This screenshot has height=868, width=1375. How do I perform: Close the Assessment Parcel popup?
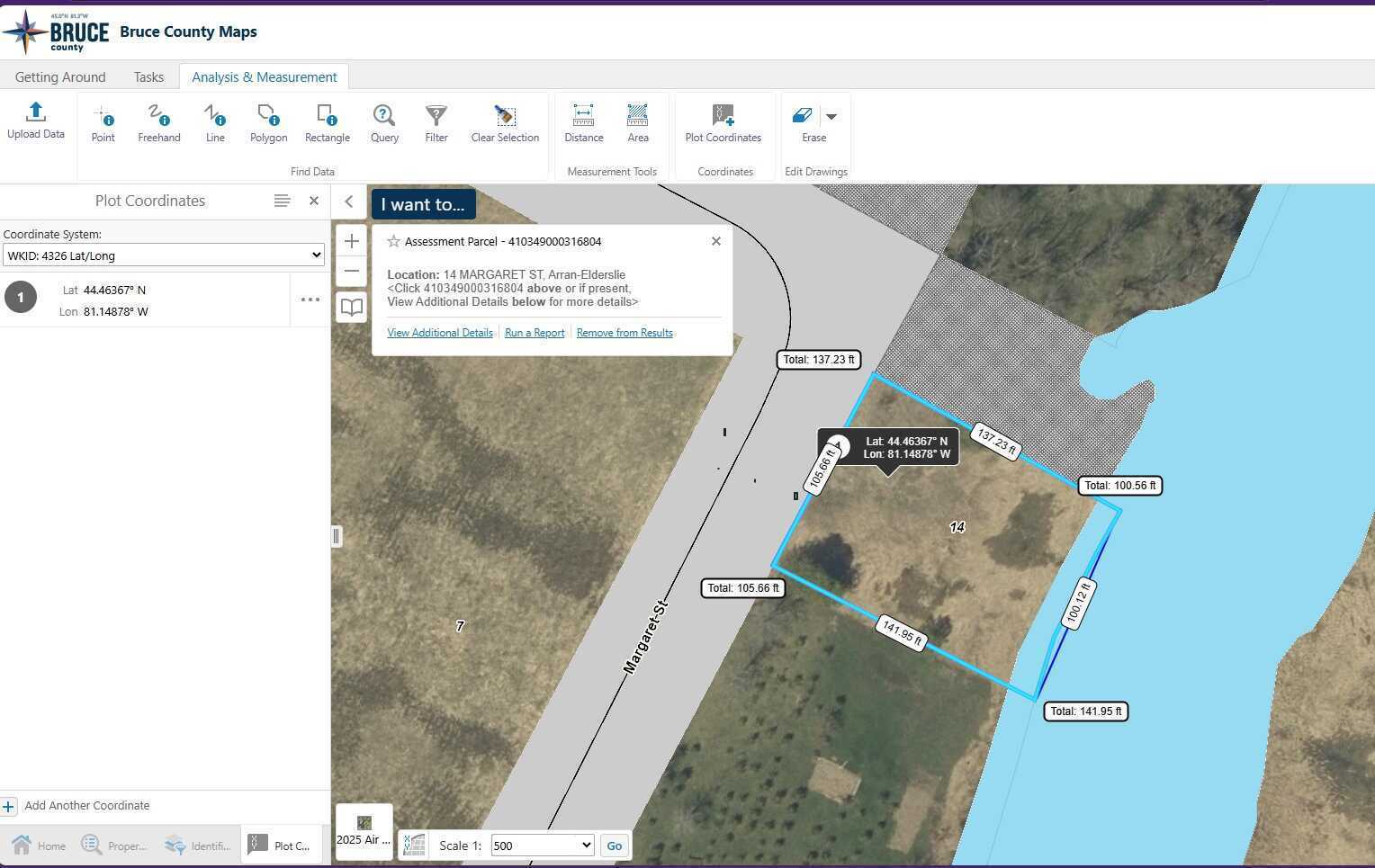(716, 241)
